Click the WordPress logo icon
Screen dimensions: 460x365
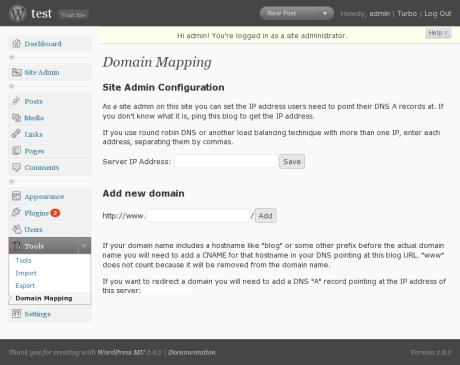(17, 13)
